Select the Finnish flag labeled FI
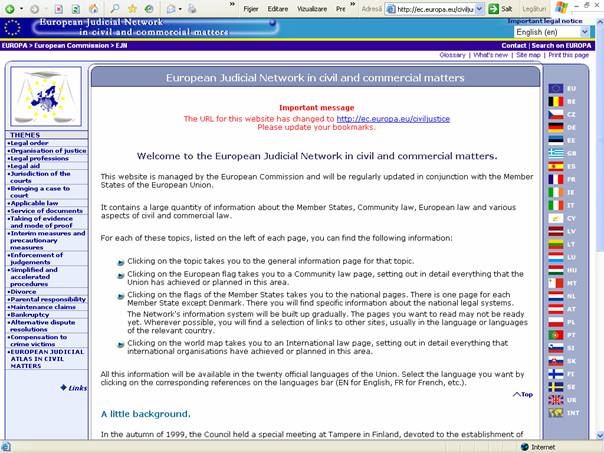The image size is (604, 453). point(556,374)
